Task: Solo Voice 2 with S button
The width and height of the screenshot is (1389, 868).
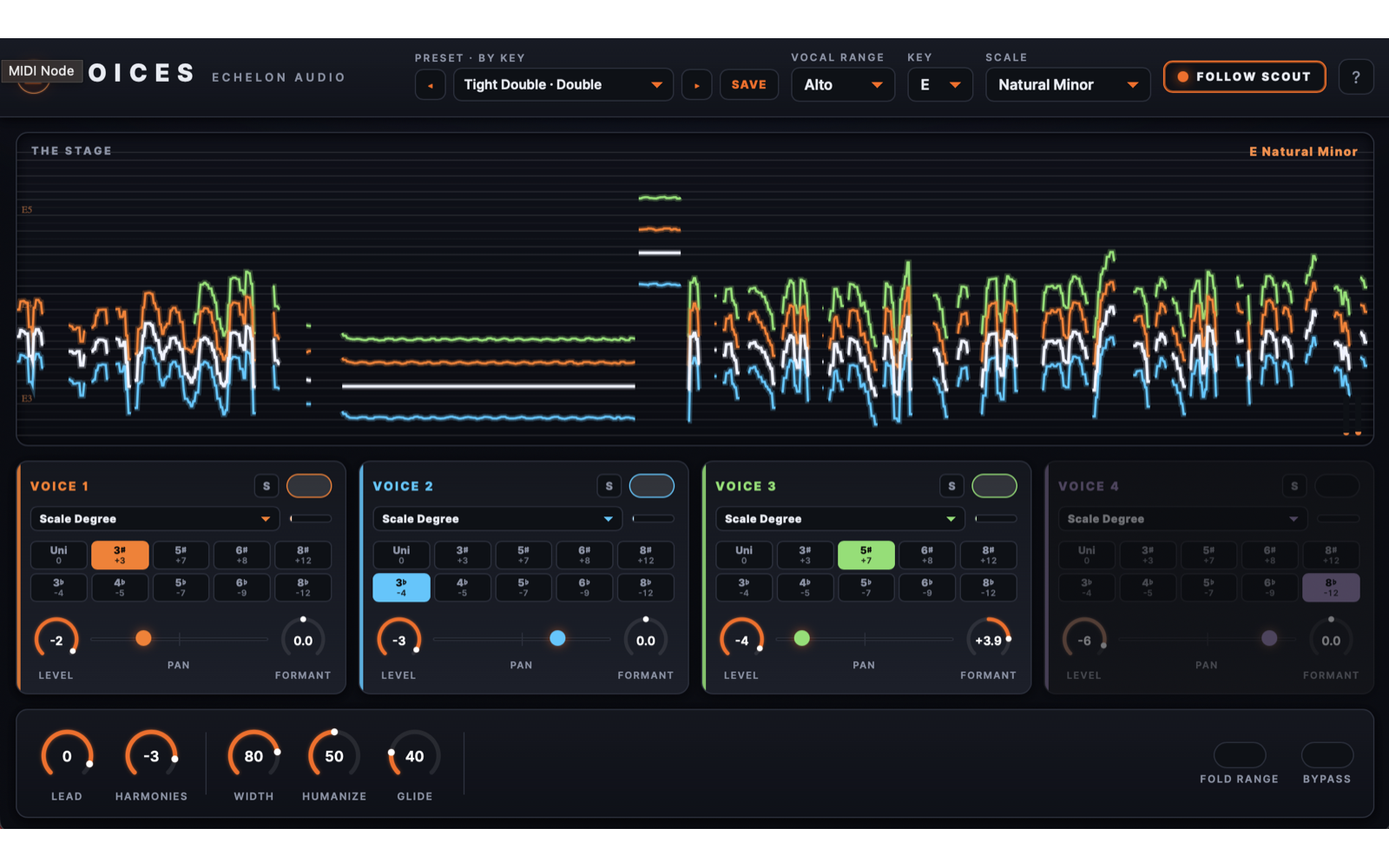Action: click(x=609, y=486)
